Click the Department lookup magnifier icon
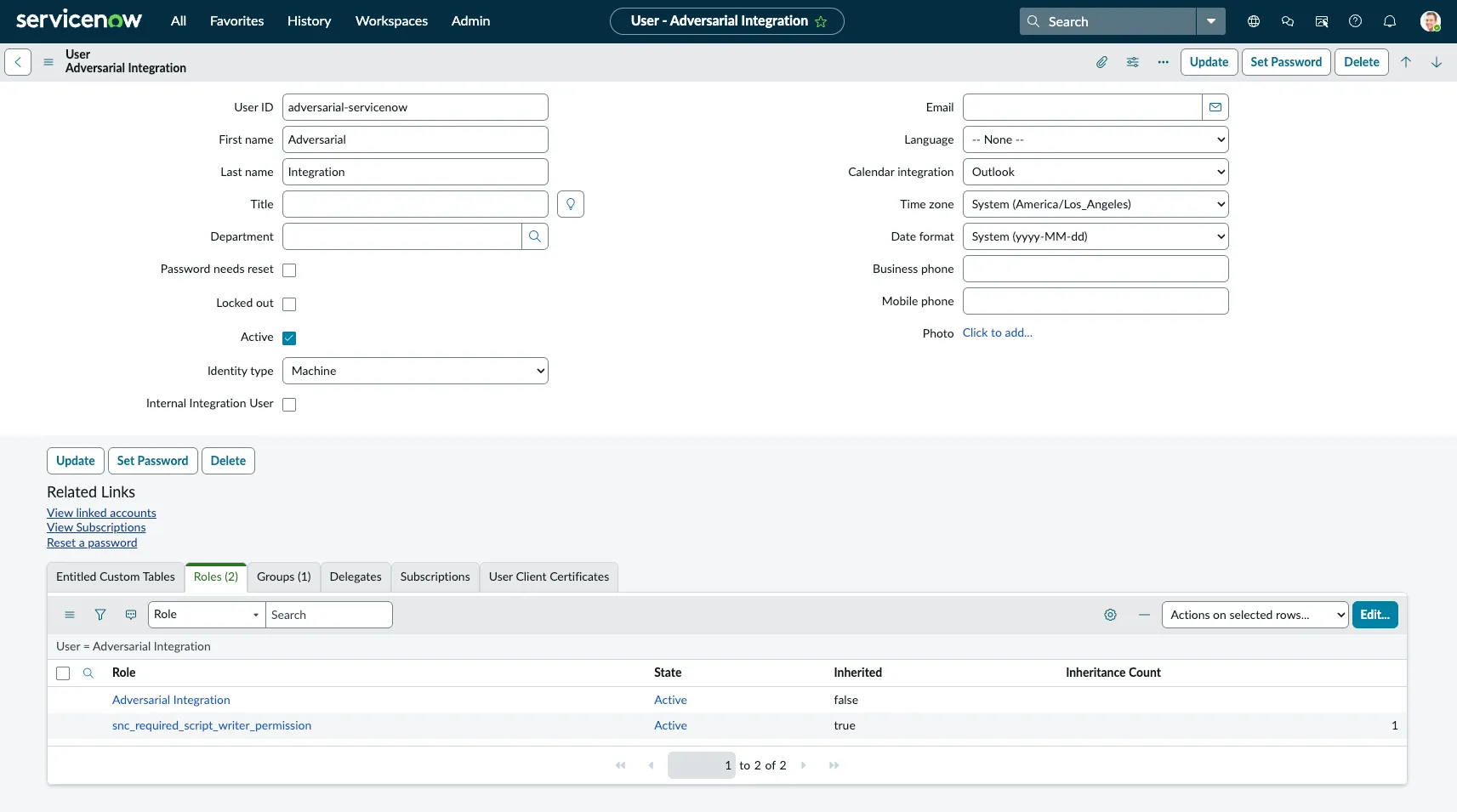Image resolution: width=1457 pixels, height=812 pixels. click(x=535, y=236)
